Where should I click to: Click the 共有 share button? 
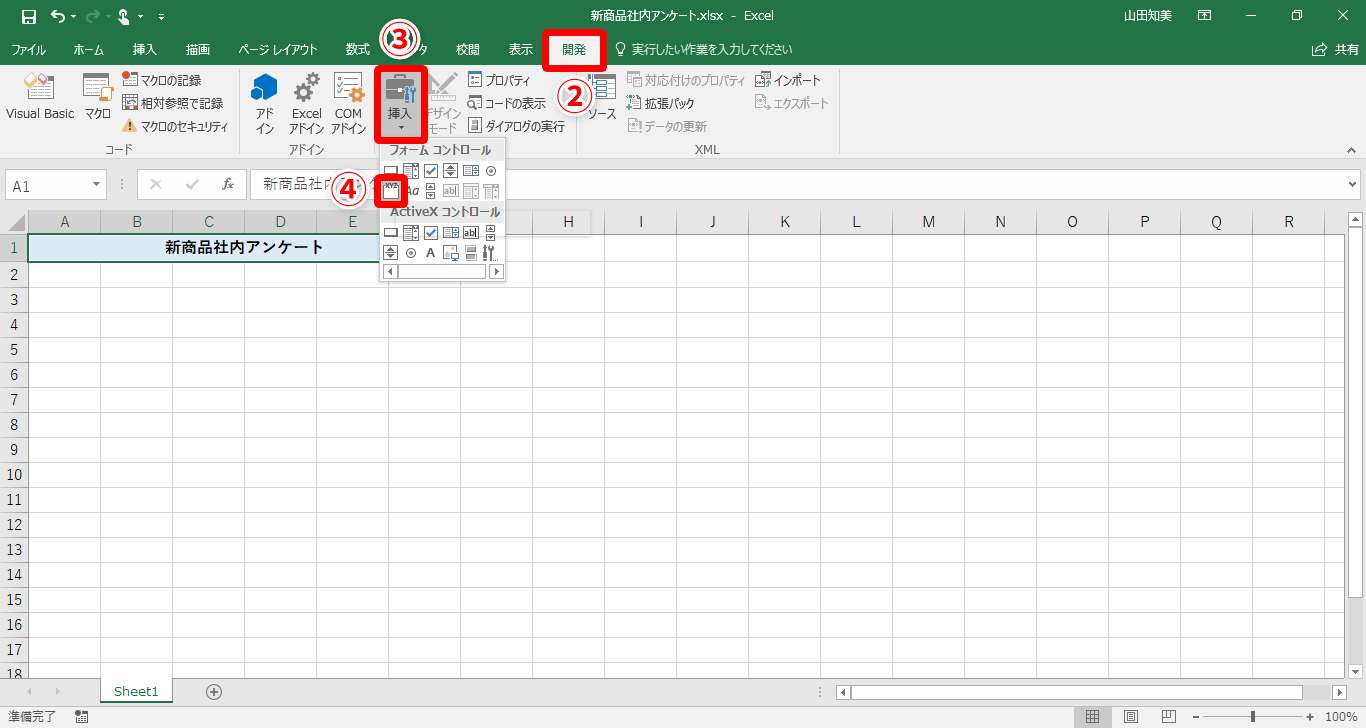click(x=1335, y=50)
